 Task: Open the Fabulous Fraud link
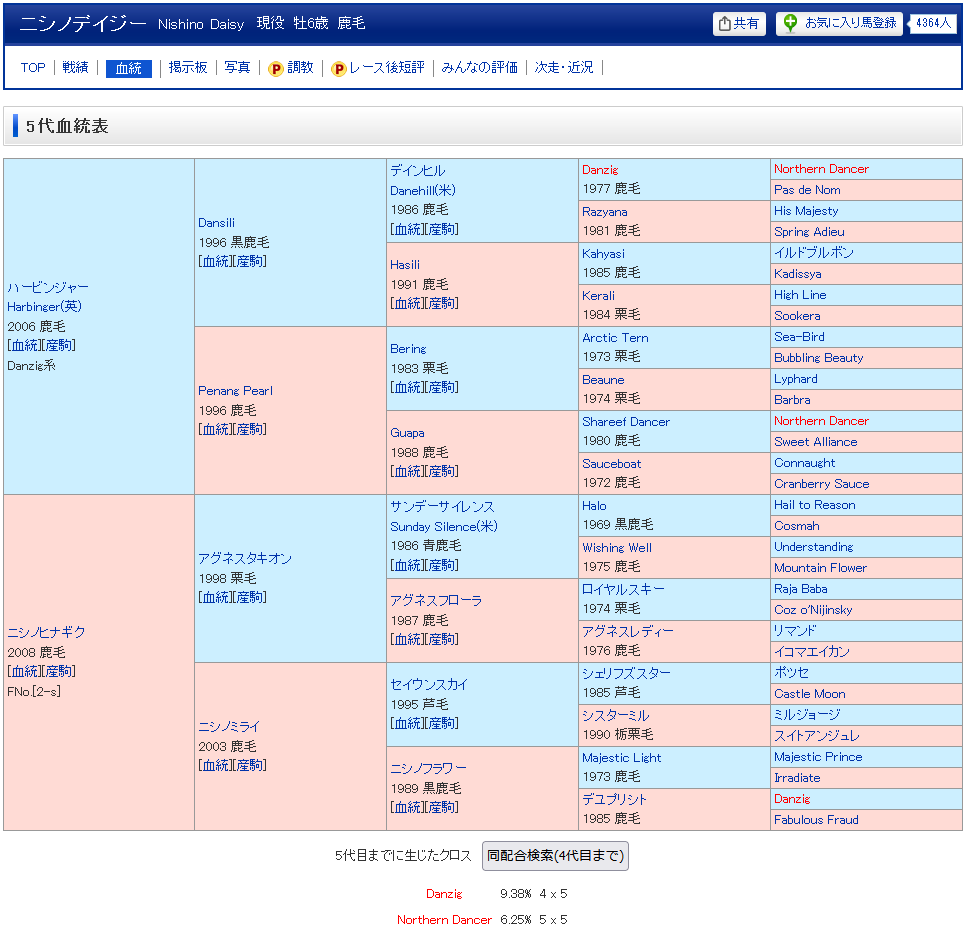816,820
